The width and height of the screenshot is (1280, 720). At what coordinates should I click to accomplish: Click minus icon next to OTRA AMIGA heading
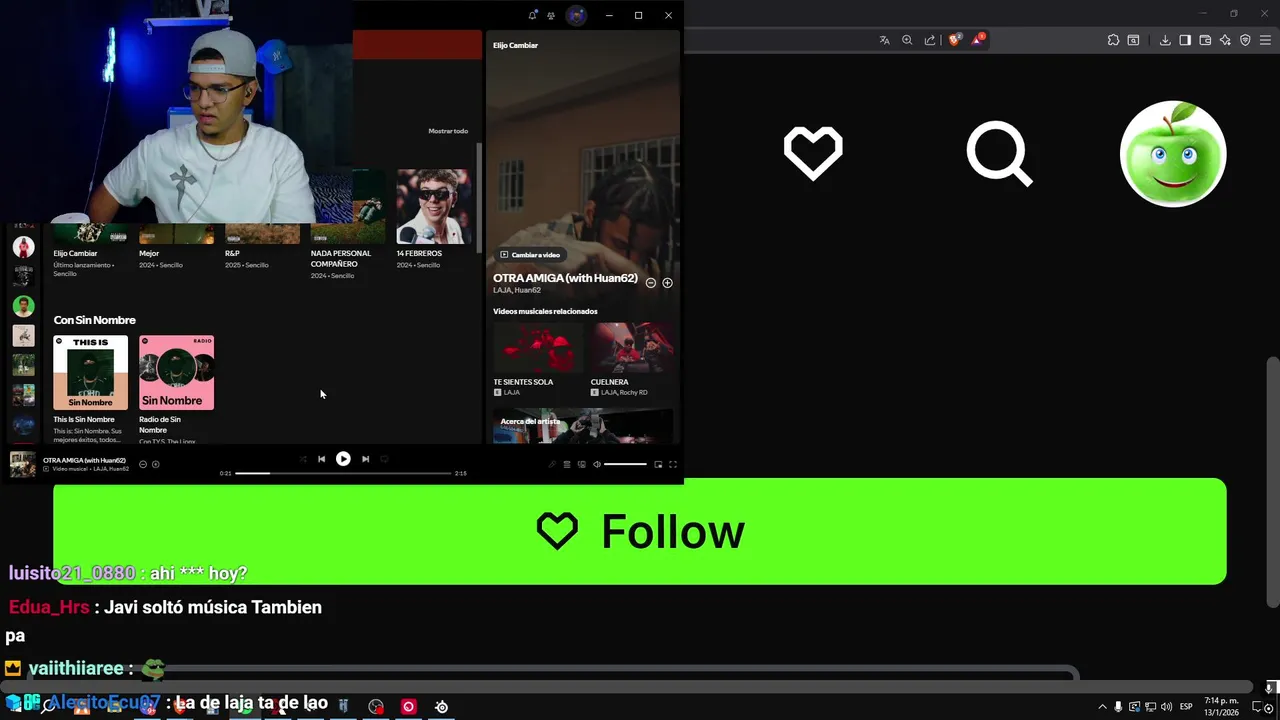tap(651, 283)
